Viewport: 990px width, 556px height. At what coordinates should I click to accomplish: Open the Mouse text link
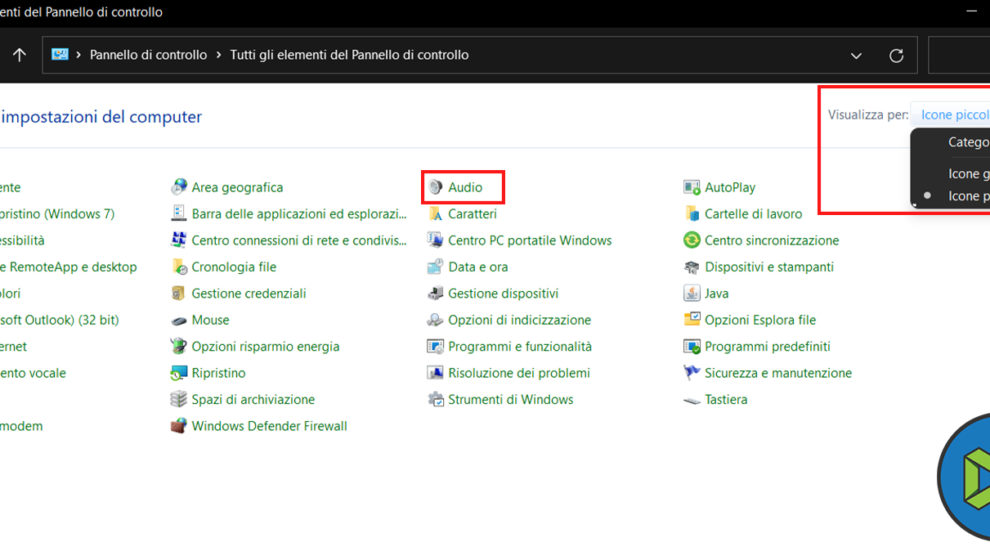point(210,320)
